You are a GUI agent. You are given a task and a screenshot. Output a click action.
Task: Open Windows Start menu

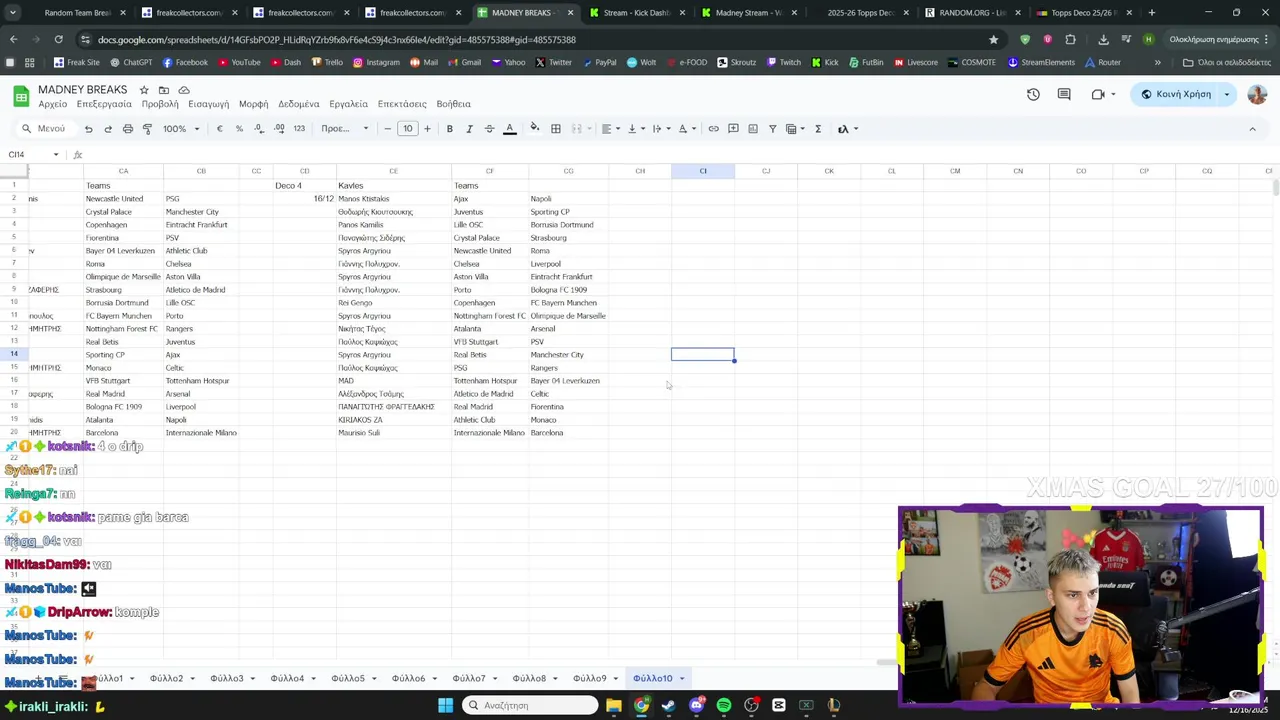(x=445, y=705)
